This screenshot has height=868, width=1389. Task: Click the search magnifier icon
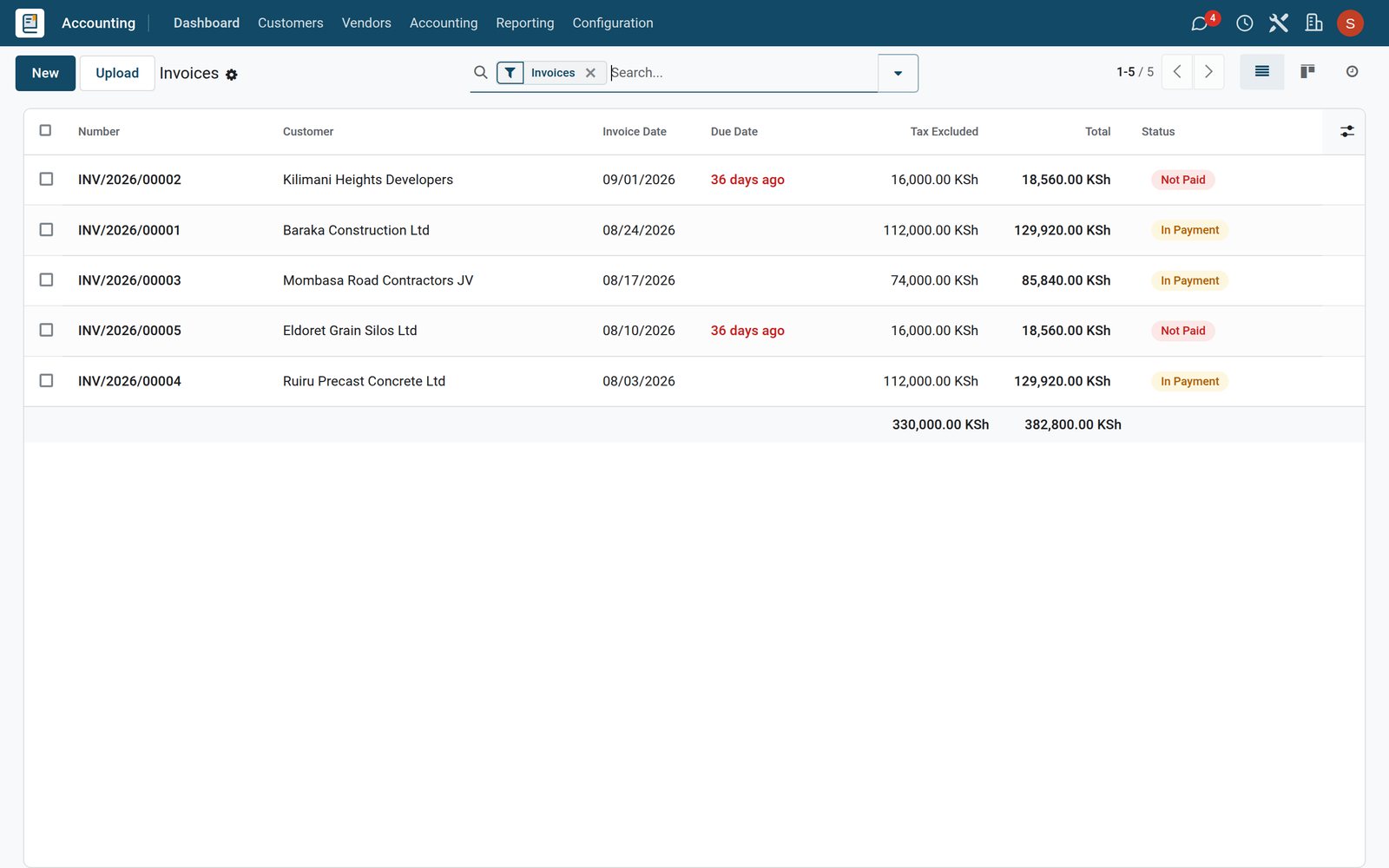click(480, 73)
